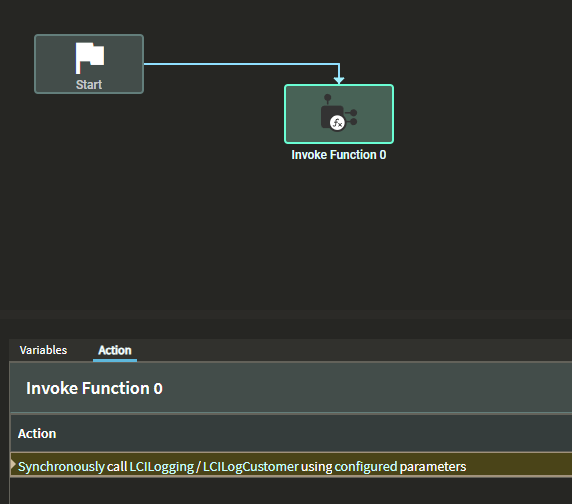
Task: Open the LCILogCustomer function link
Action: [251, 466]
